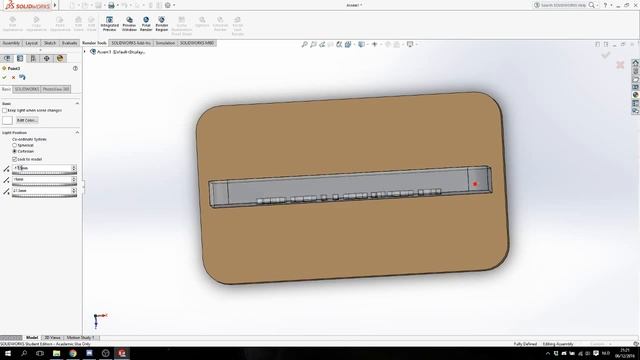Switch to the SOLIDWORKS Add-Ins tab
This screenshot has height=360, width=640.
[131, 43]
